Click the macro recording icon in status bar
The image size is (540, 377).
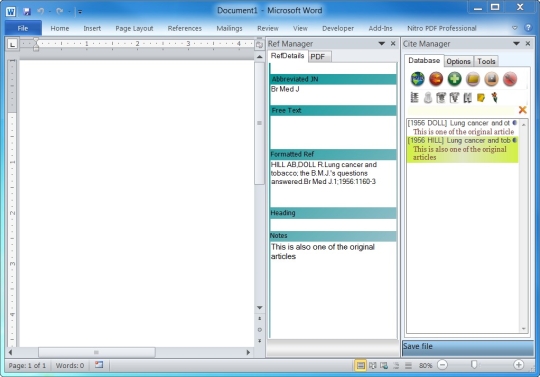point(99,365)
